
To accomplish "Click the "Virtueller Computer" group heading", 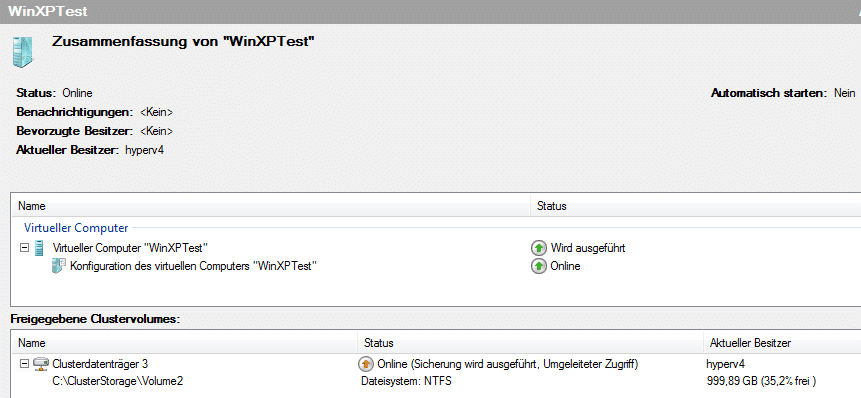I will coord(76,227).
